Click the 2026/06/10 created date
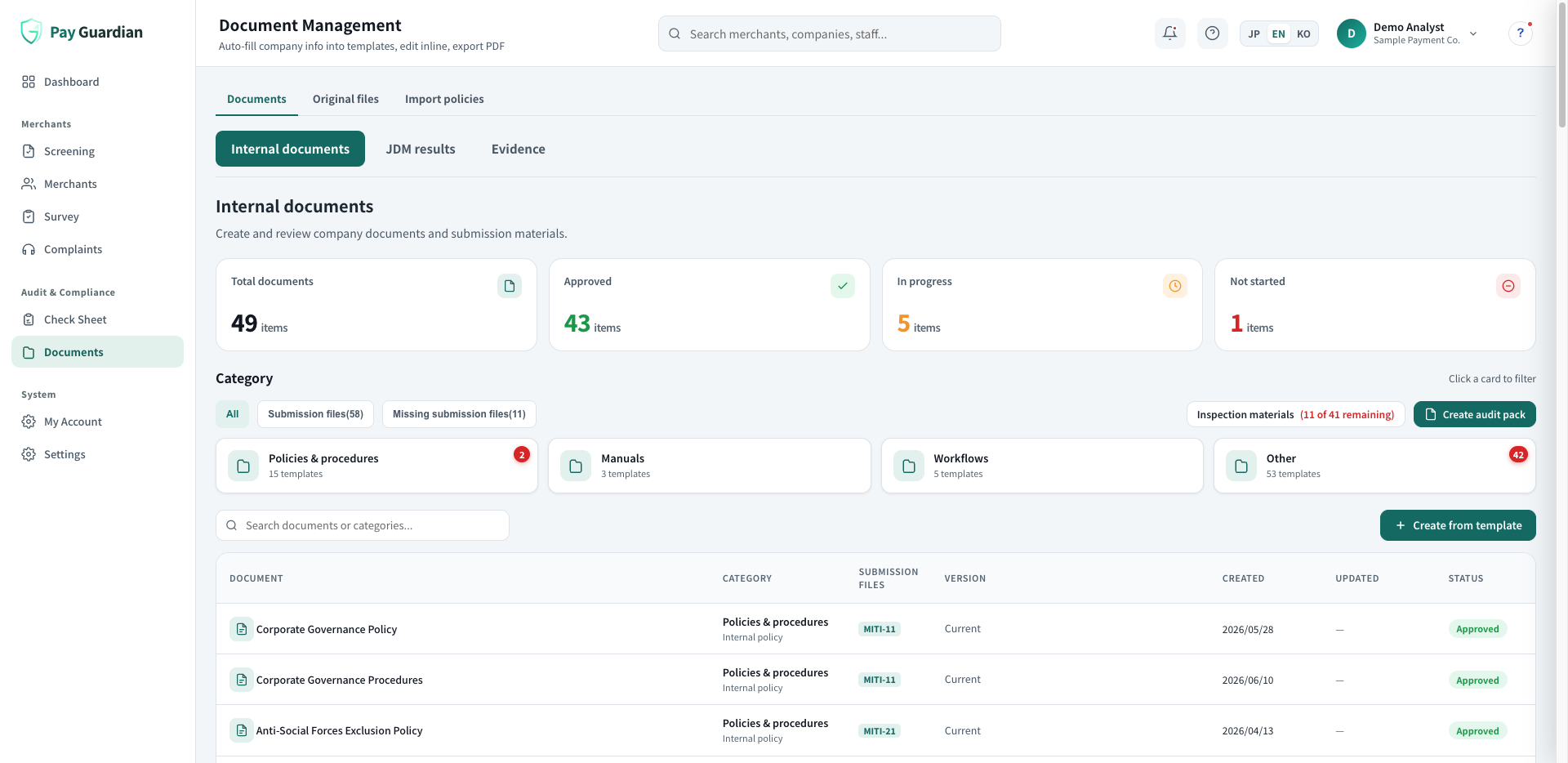This screenshot has height=763, width=1568. (1248, 680)
